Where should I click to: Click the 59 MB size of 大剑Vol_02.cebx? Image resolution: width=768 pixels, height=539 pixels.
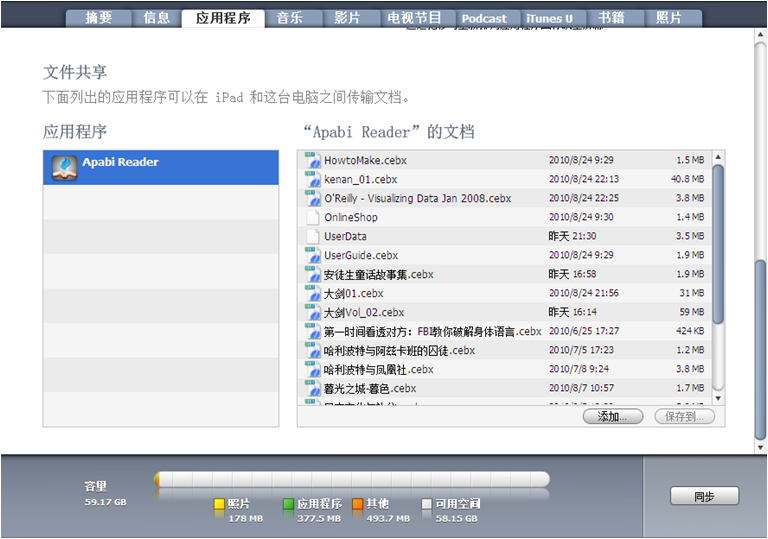692,312
